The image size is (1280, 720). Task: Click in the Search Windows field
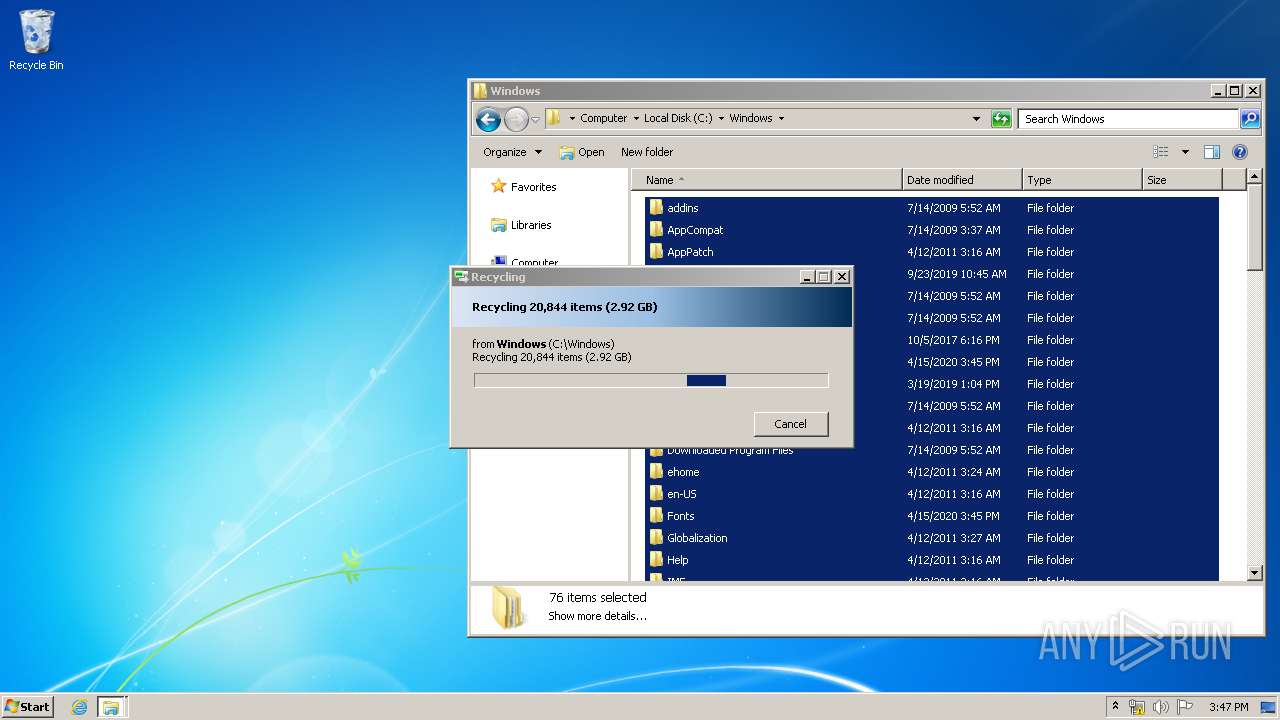[x=1129, y=119]
